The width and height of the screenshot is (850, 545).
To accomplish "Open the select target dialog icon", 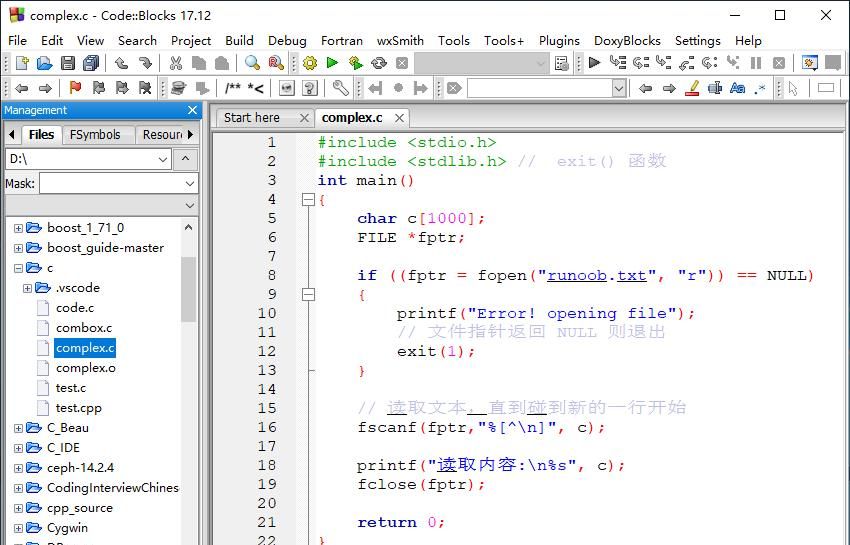I will (562, 63).
